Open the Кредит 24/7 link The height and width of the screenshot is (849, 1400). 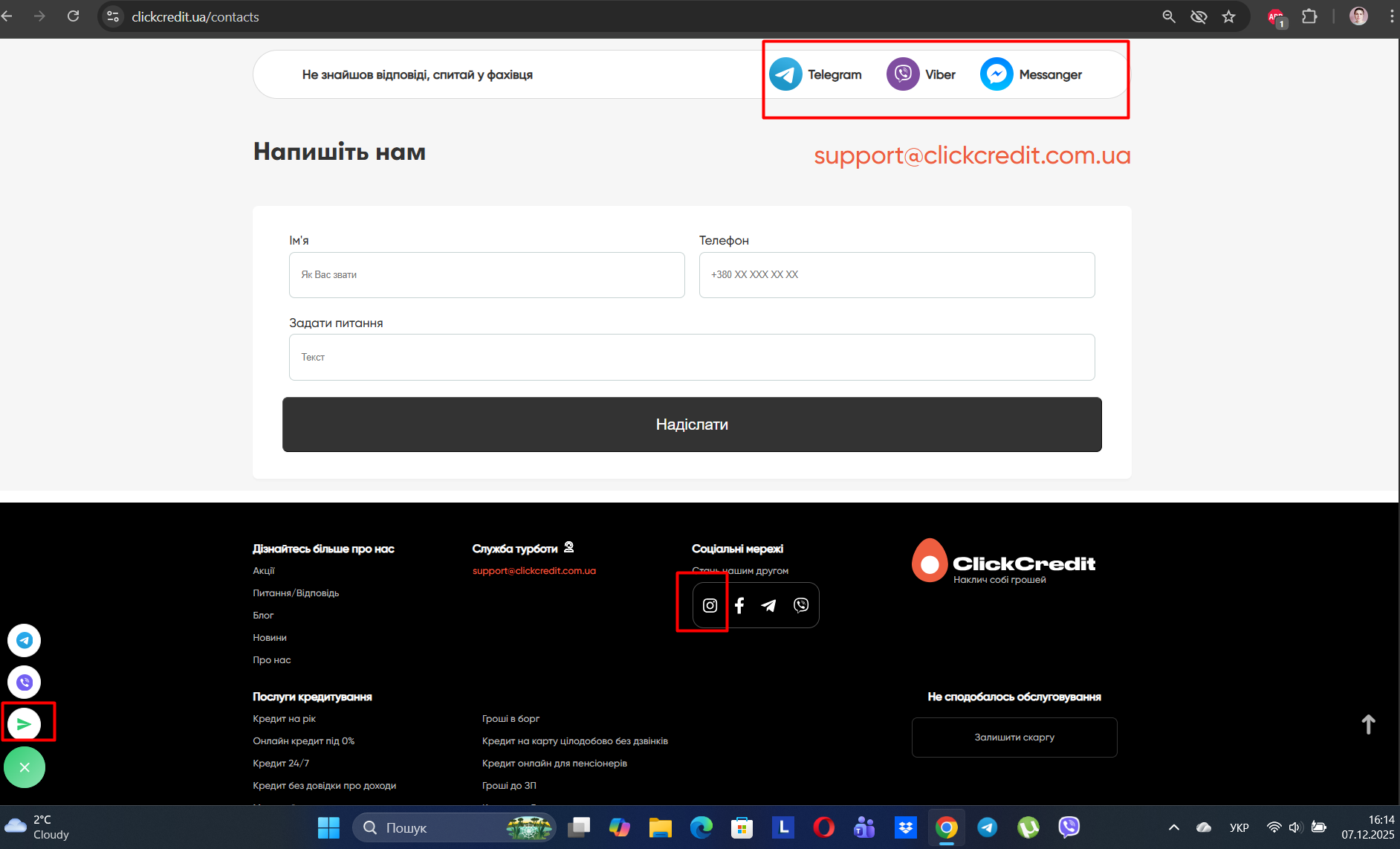pyautogui.click(x=281, y=764)
